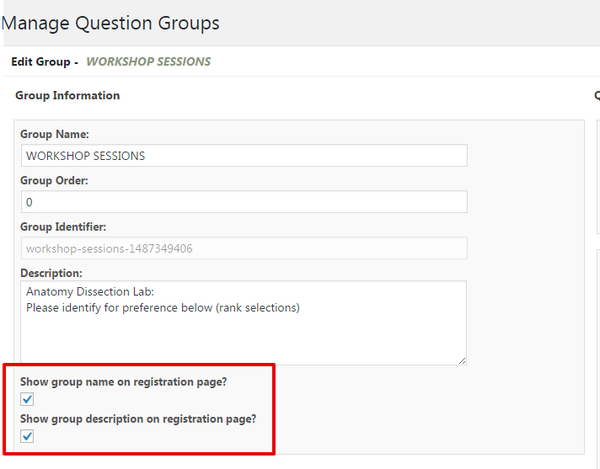Uncheck Show group name on registration page

(x=27, y=399)
